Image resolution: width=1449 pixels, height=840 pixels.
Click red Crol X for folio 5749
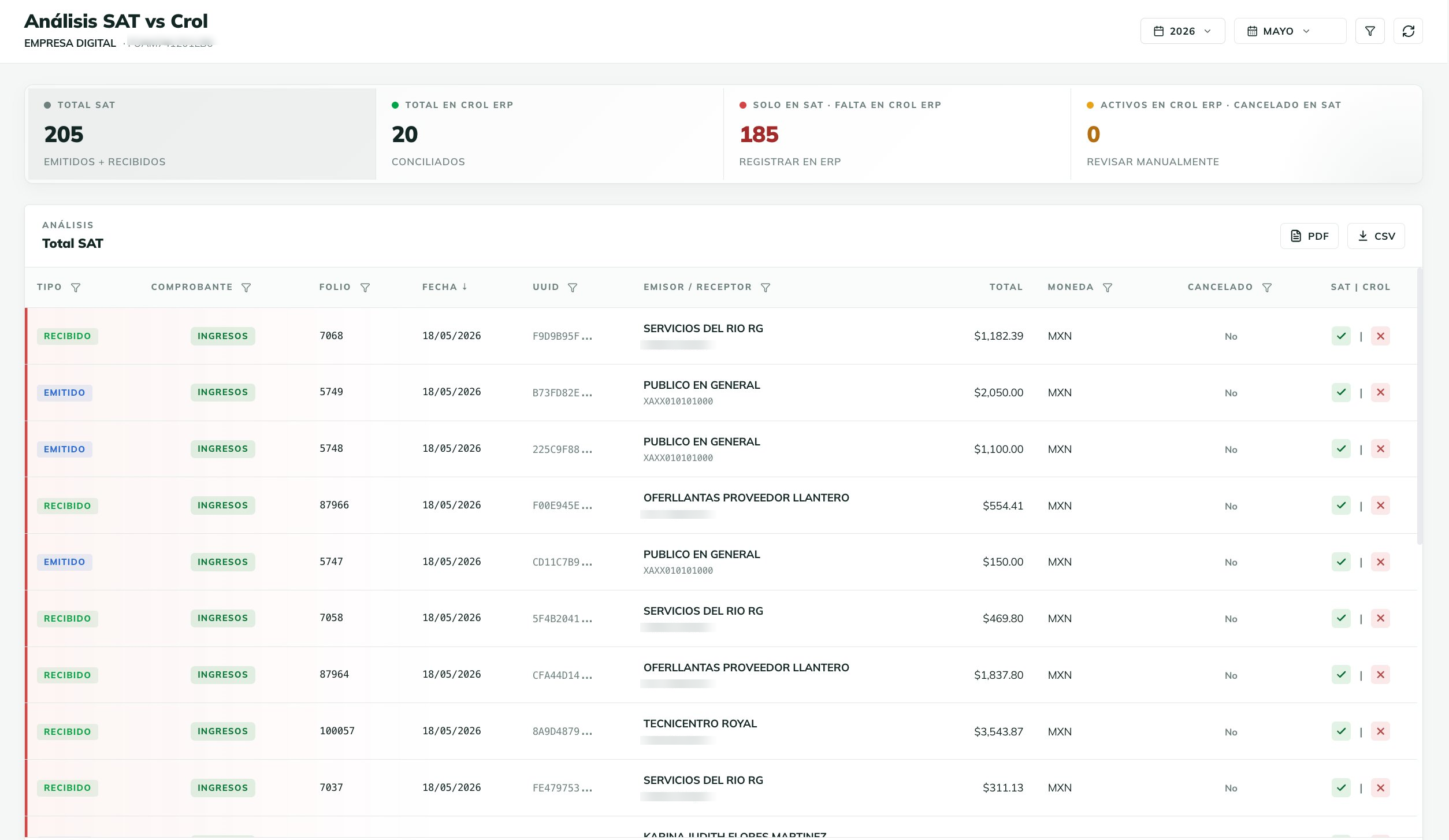pos(1380,393)
